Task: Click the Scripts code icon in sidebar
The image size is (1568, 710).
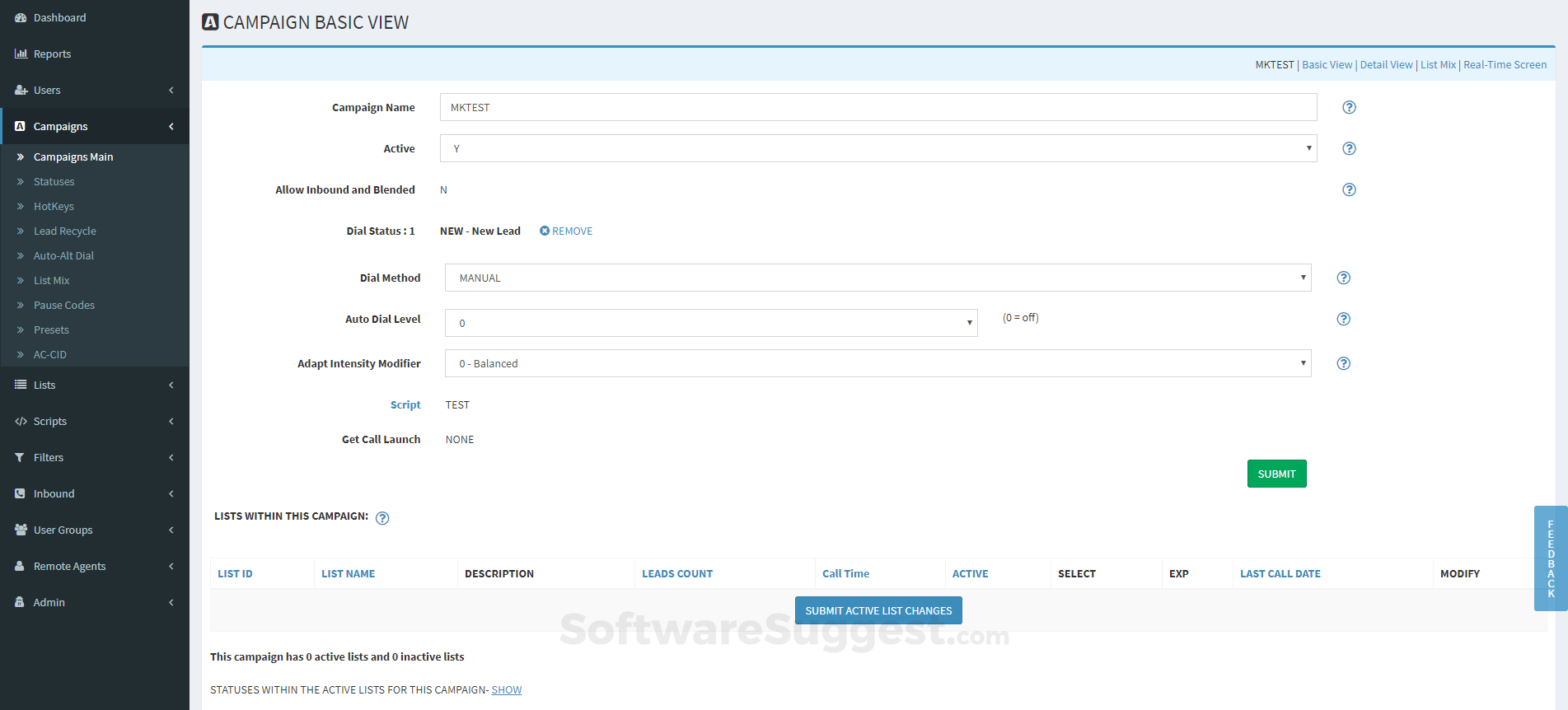Action: 21,421
